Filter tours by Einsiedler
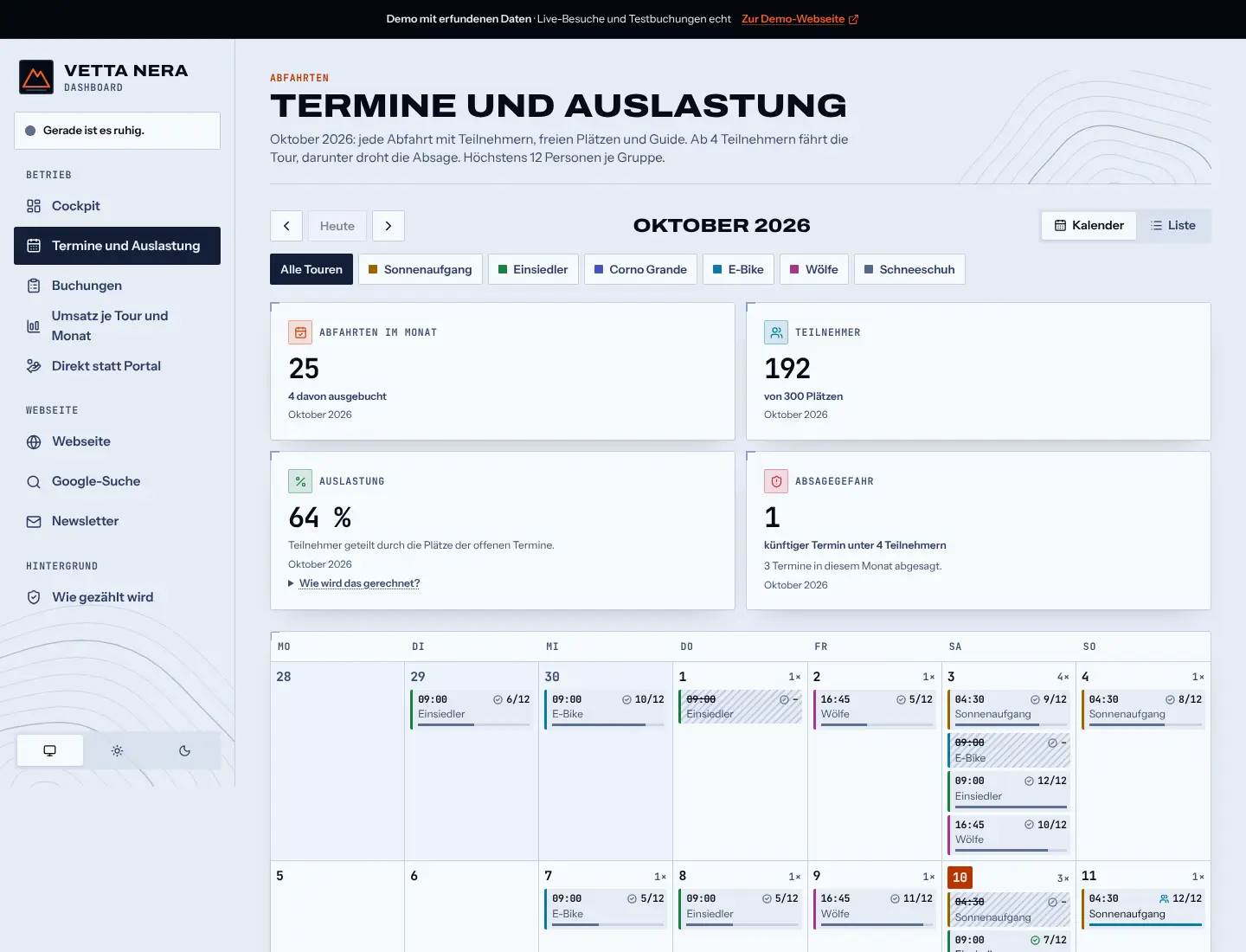 [533, 269]
